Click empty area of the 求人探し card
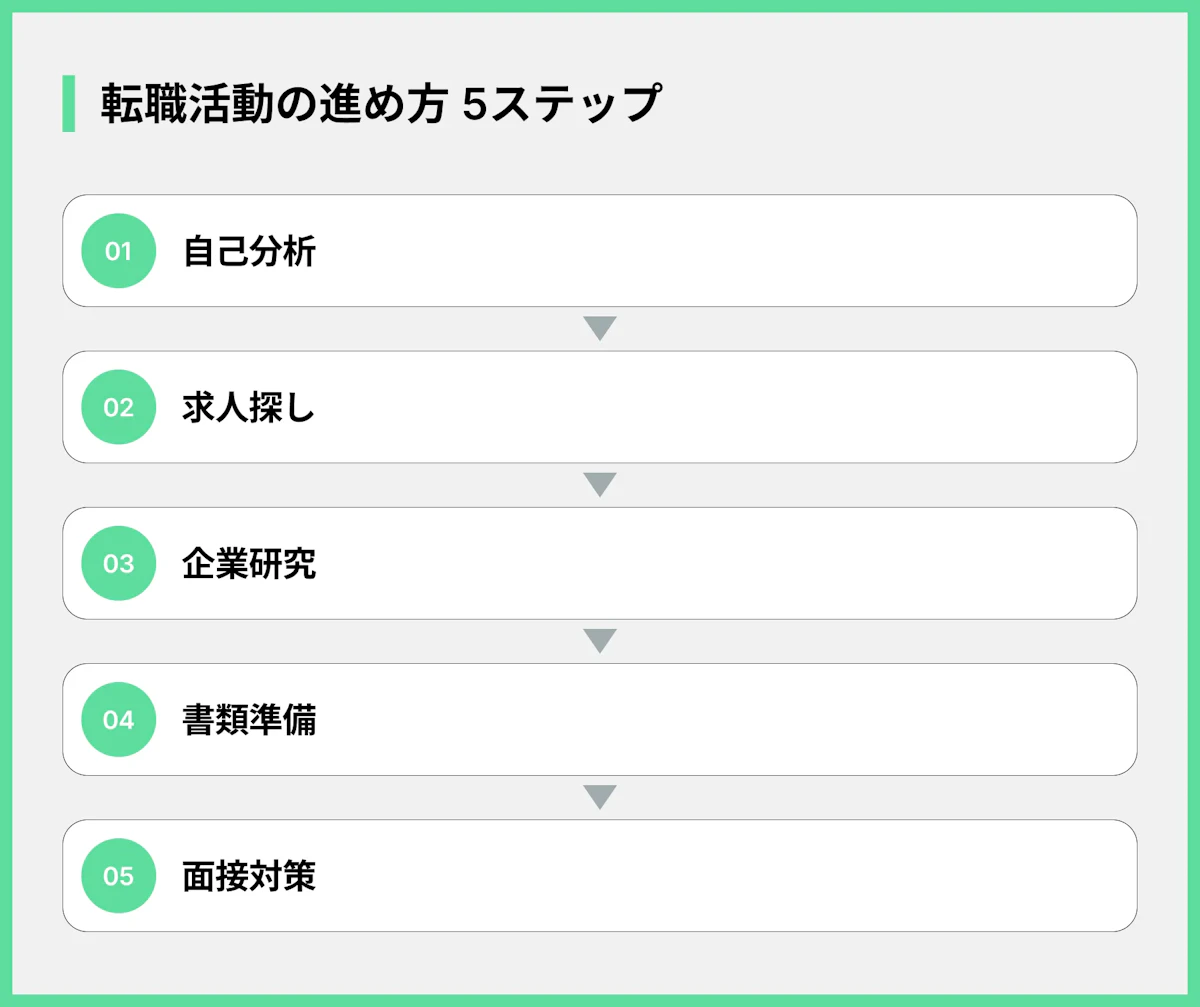This screenshot has width=1200, height=1007. (x=720, y=407)
